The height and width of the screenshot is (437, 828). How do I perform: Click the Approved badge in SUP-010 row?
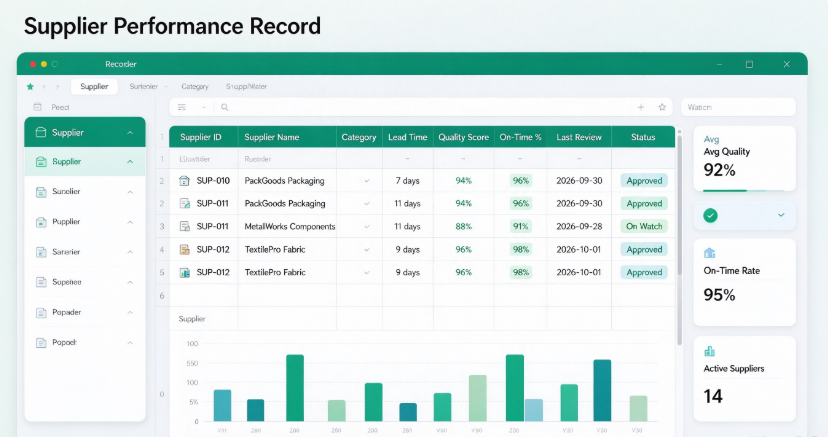click(644, 181)
